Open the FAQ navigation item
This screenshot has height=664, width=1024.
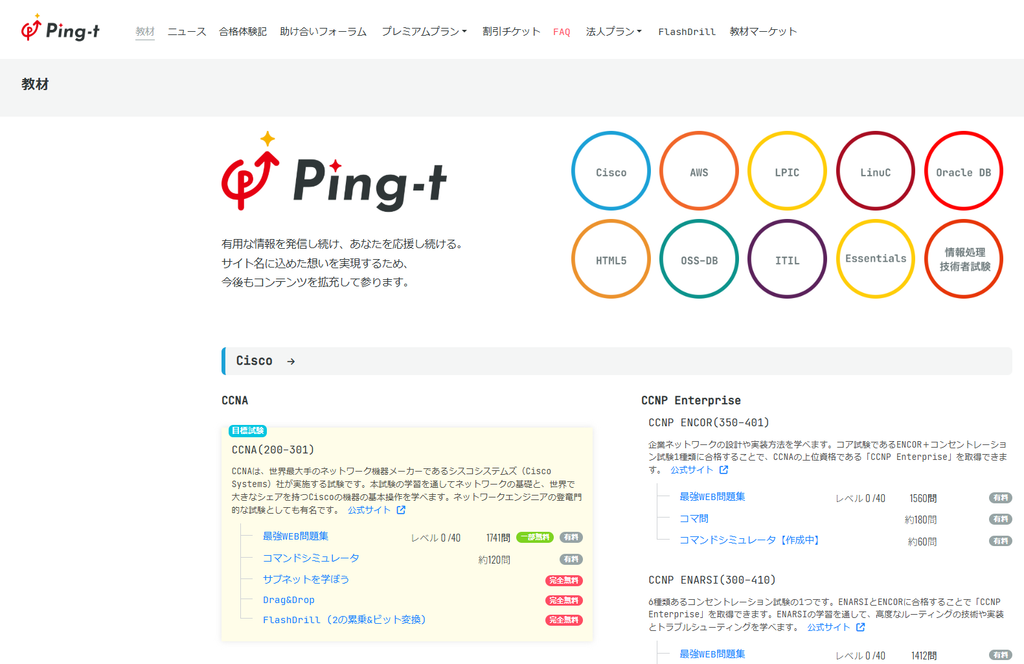click(x=562, y=31)
